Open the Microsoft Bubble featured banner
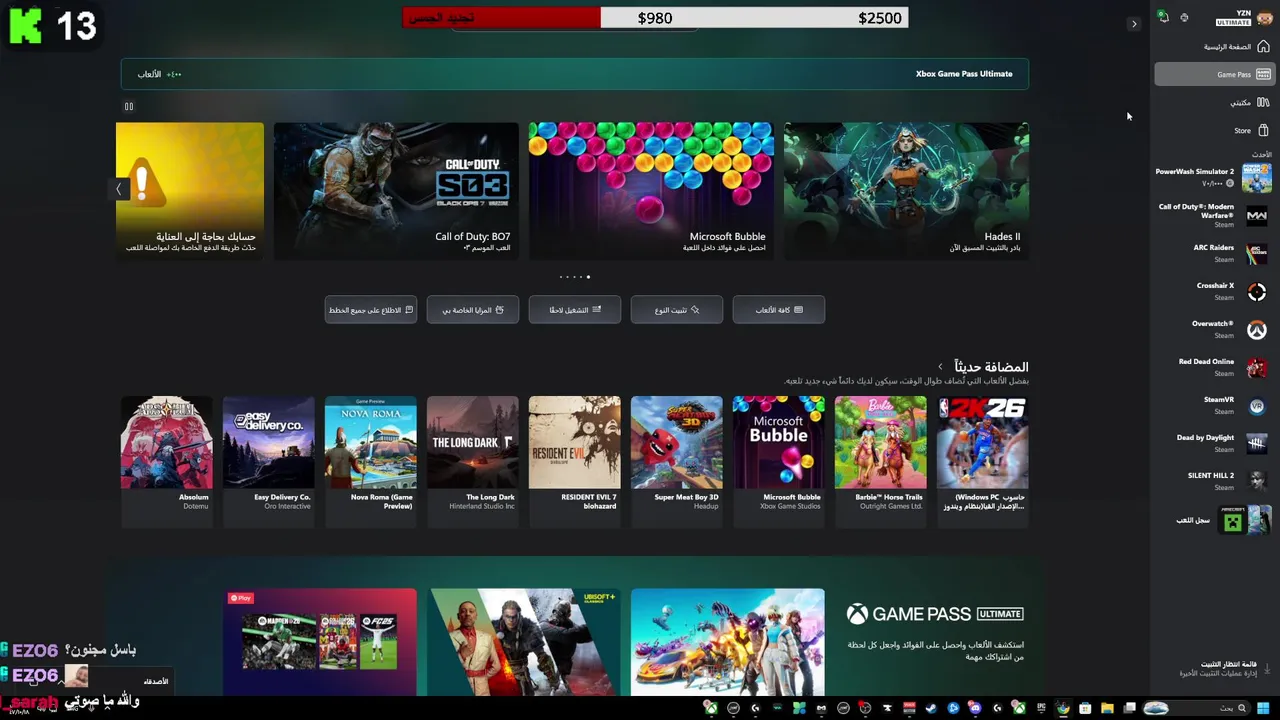The width and height of the screenshot is (1280, 720). coord(651,191)
